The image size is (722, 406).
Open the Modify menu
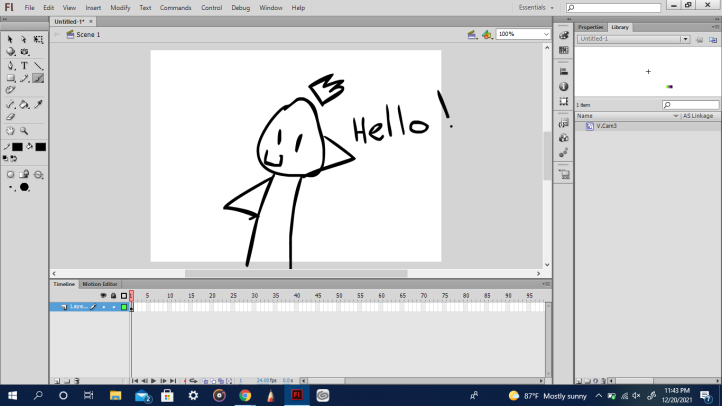120,7
